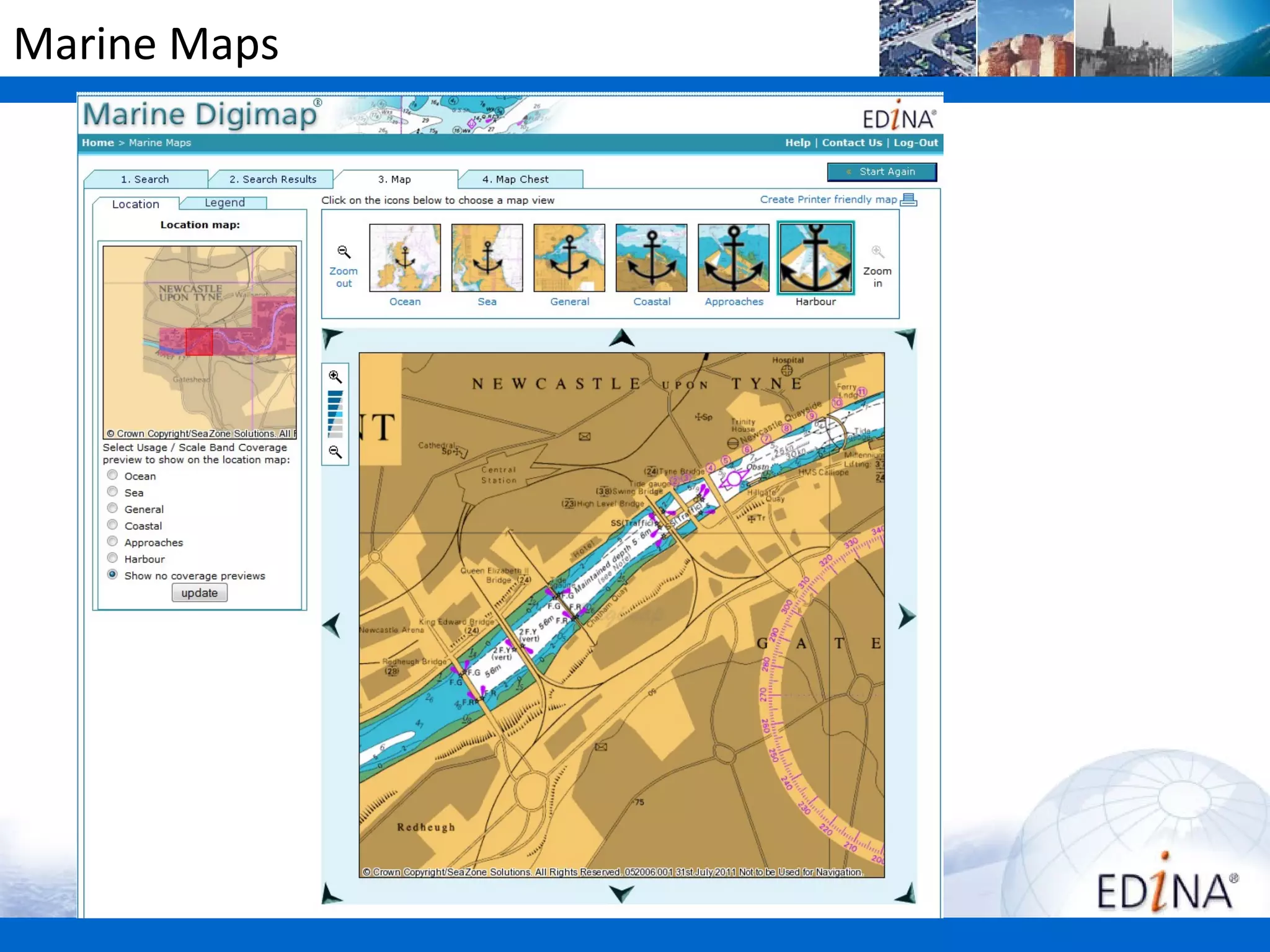
Task: Click the zoom-in magnifier on the map slider
Action: click(x=335, y=376)
